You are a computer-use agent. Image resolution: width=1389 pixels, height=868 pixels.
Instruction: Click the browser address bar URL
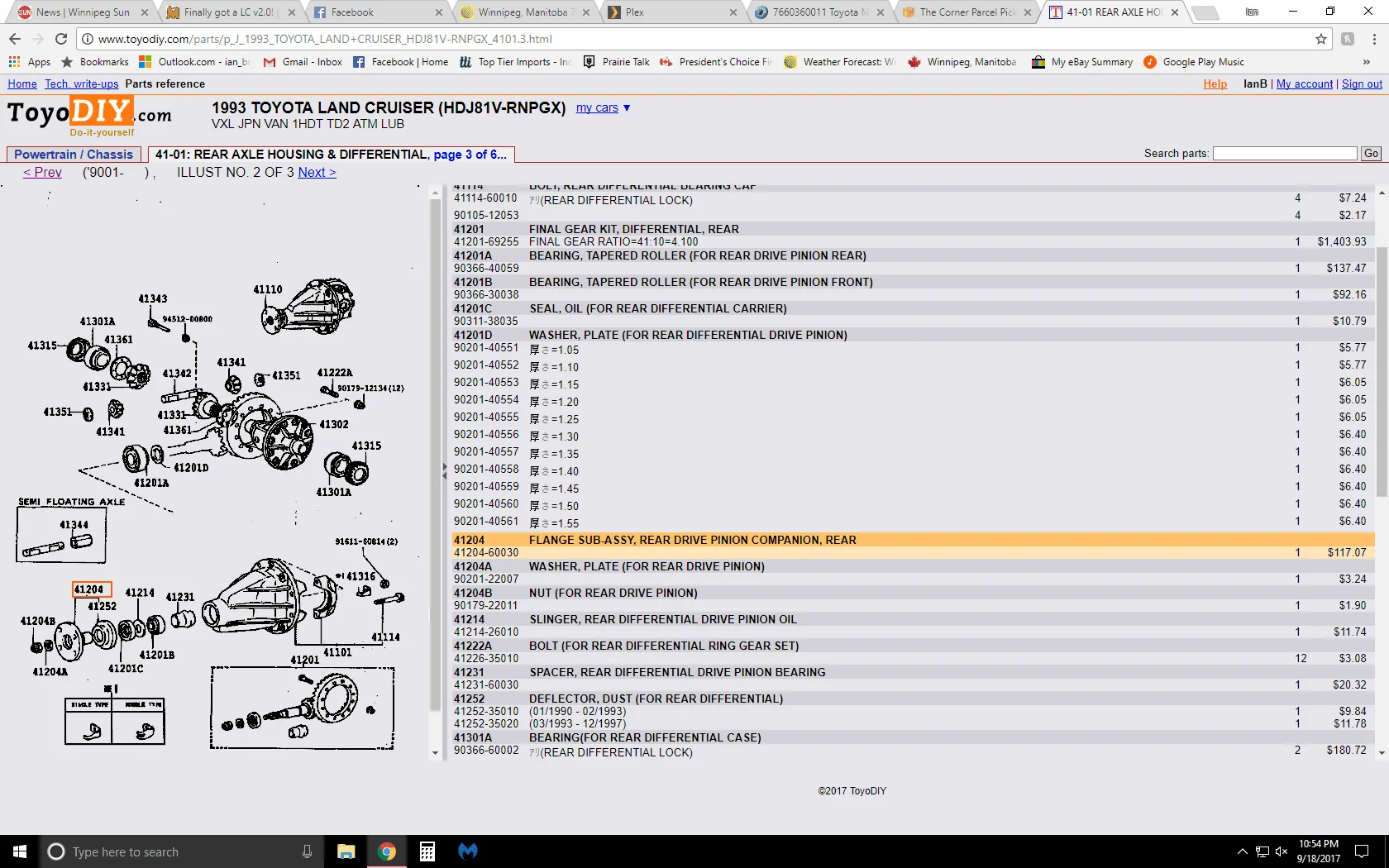click(x=325, y=39)
